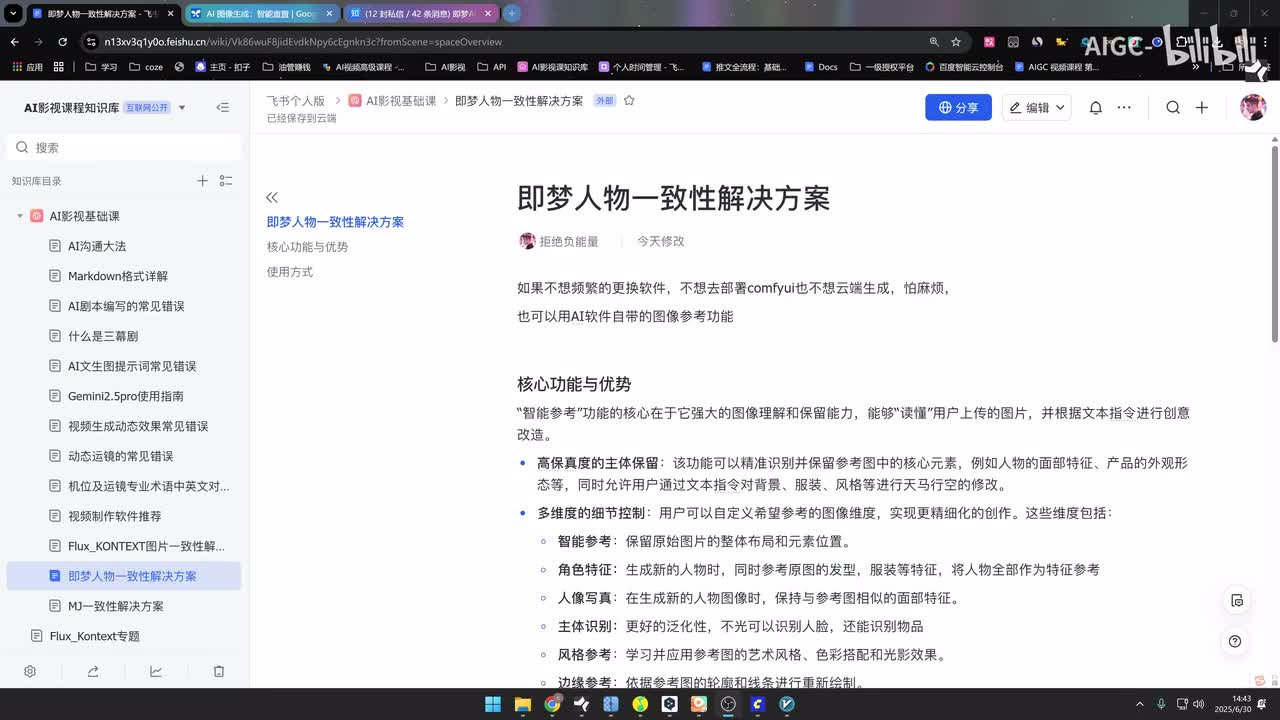Open a new browser tab
The height and width of the screenshot is (720, 1280).
click(511, 14)
